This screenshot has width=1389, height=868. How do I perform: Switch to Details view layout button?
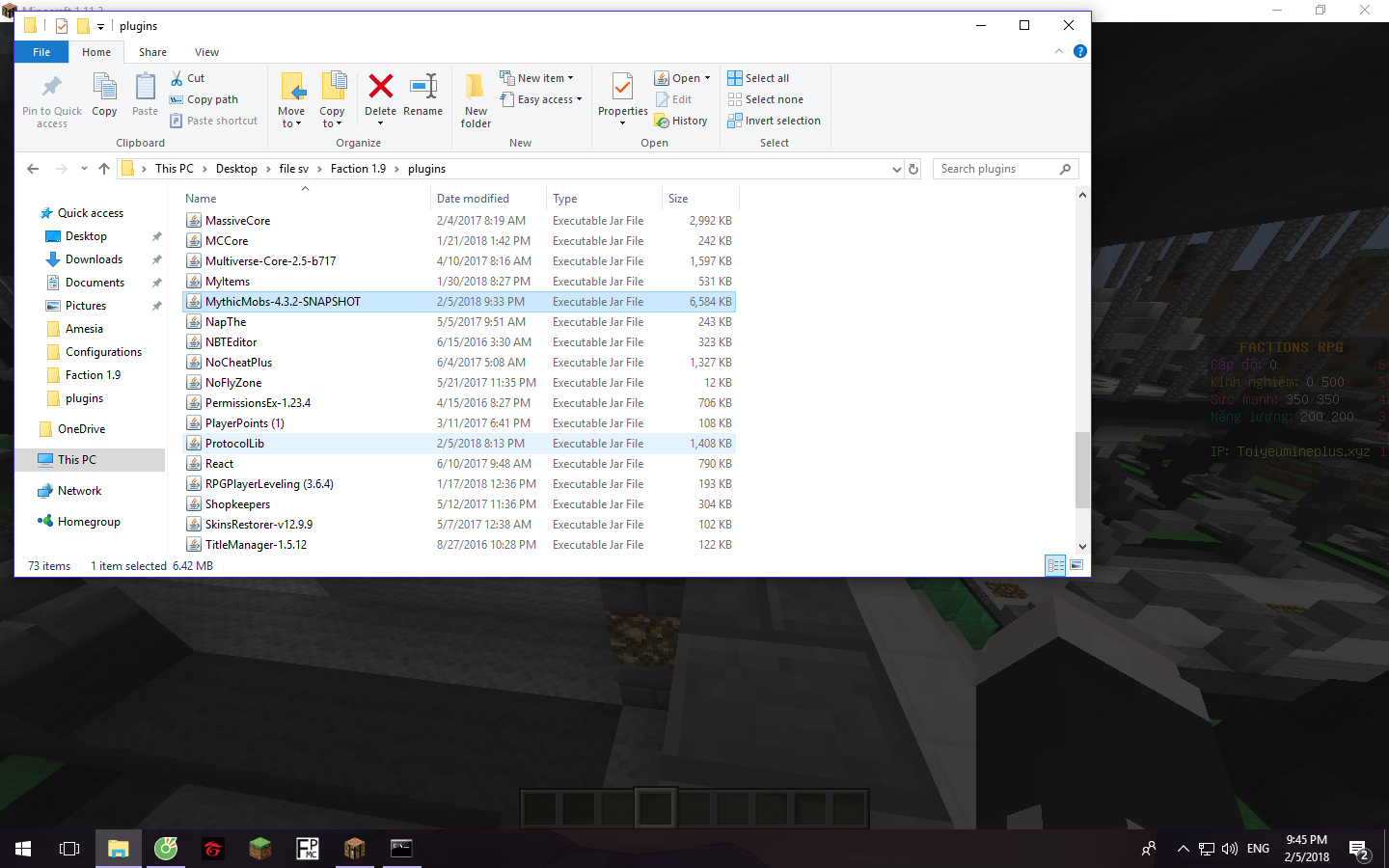tap(1055, 566)
